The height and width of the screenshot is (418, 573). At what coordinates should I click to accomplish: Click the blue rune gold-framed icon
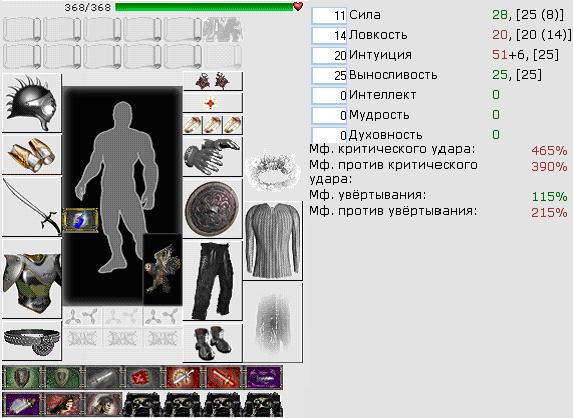80,220
